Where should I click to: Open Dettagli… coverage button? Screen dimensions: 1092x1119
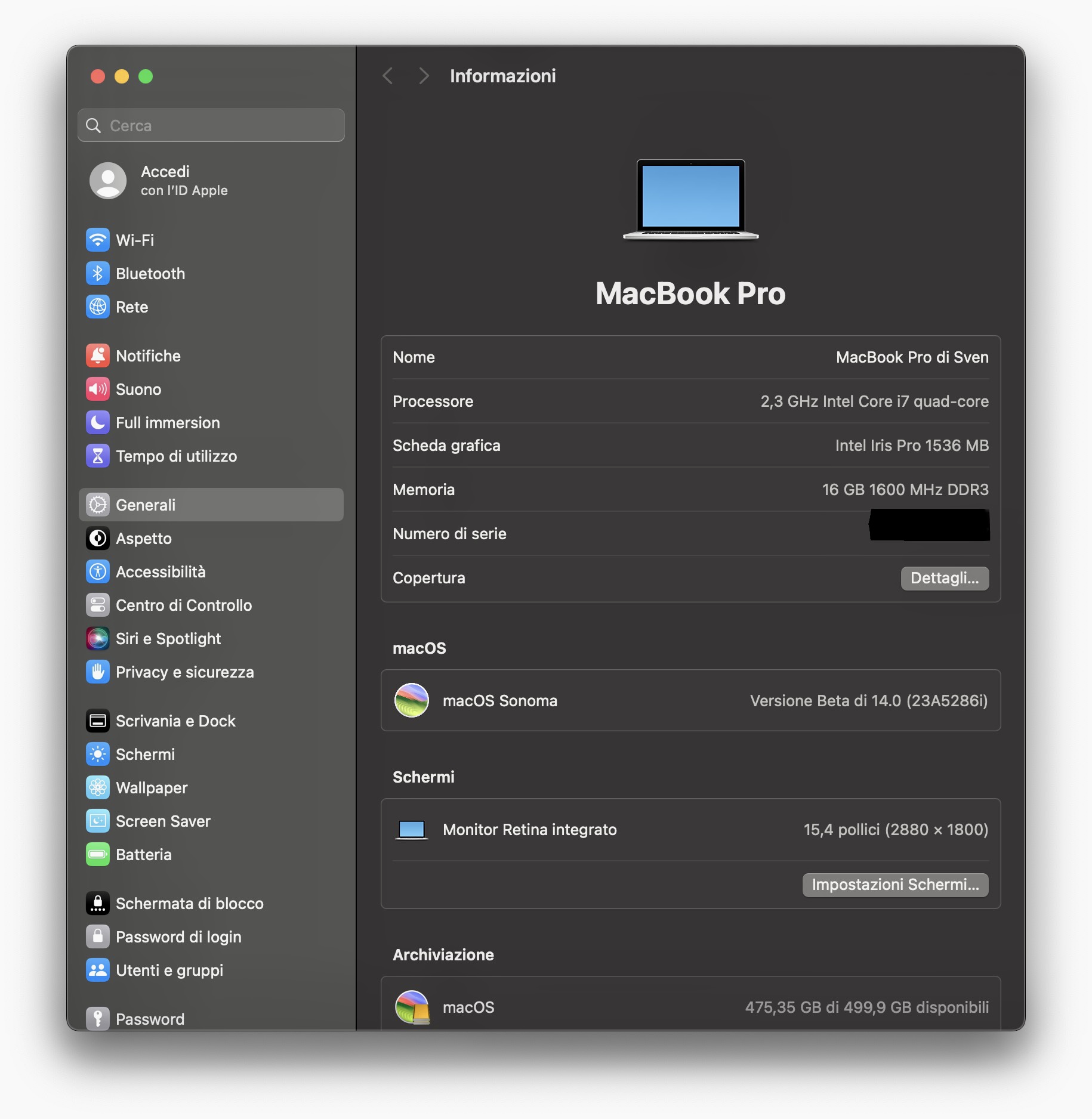pos(945,578)
